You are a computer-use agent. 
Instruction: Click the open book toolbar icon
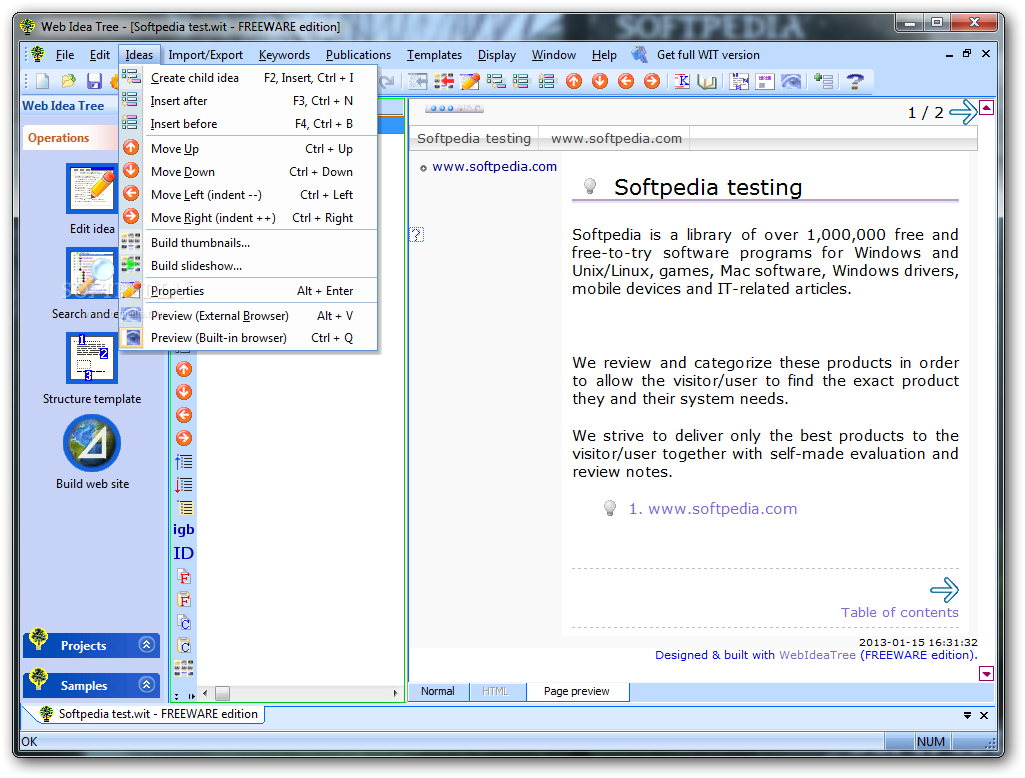707,81
